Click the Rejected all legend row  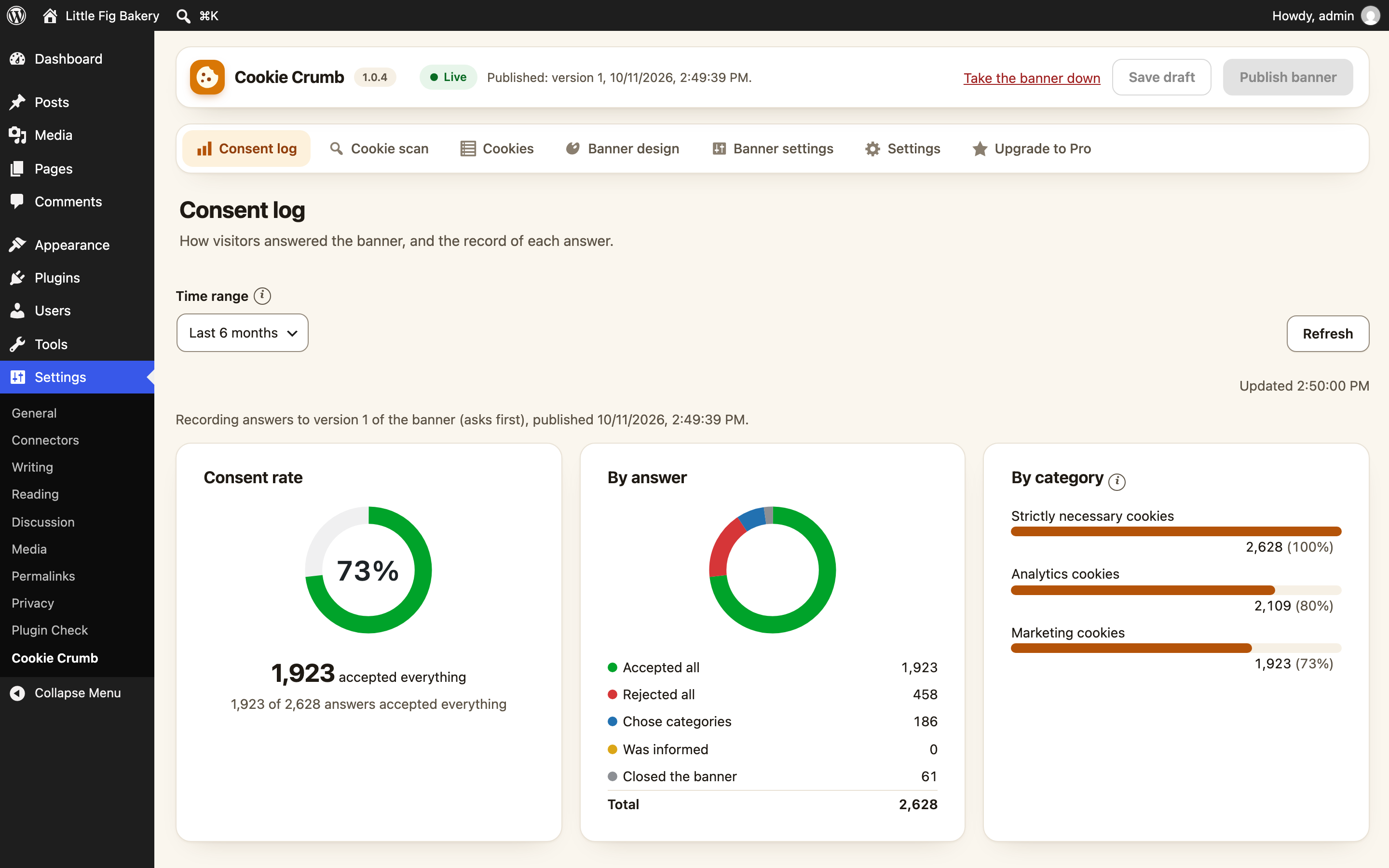(773, 694)
